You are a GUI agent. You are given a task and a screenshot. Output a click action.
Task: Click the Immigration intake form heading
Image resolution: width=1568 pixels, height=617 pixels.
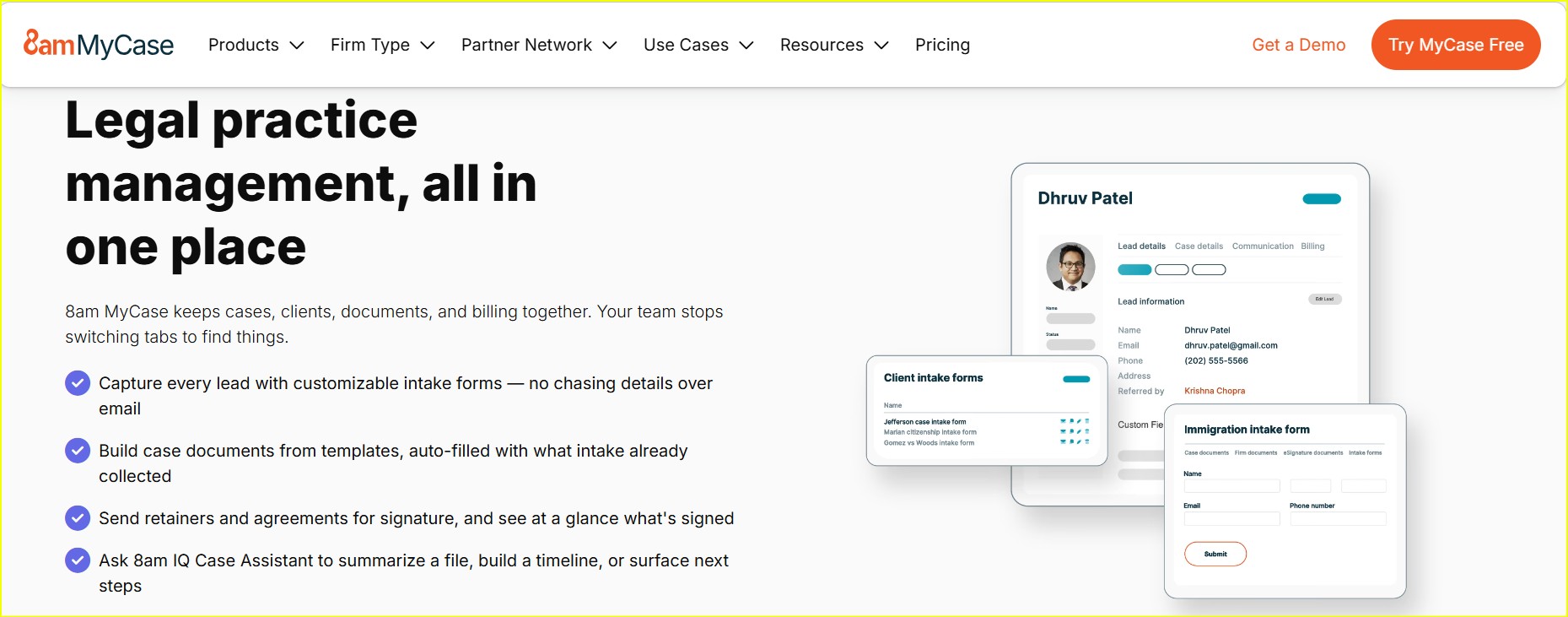pyautogui.click(x=1247, y=430)
